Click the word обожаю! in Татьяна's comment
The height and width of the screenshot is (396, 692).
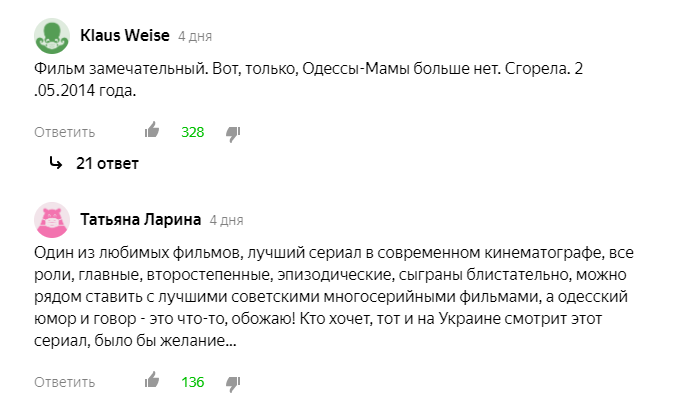tap(263, 318)
